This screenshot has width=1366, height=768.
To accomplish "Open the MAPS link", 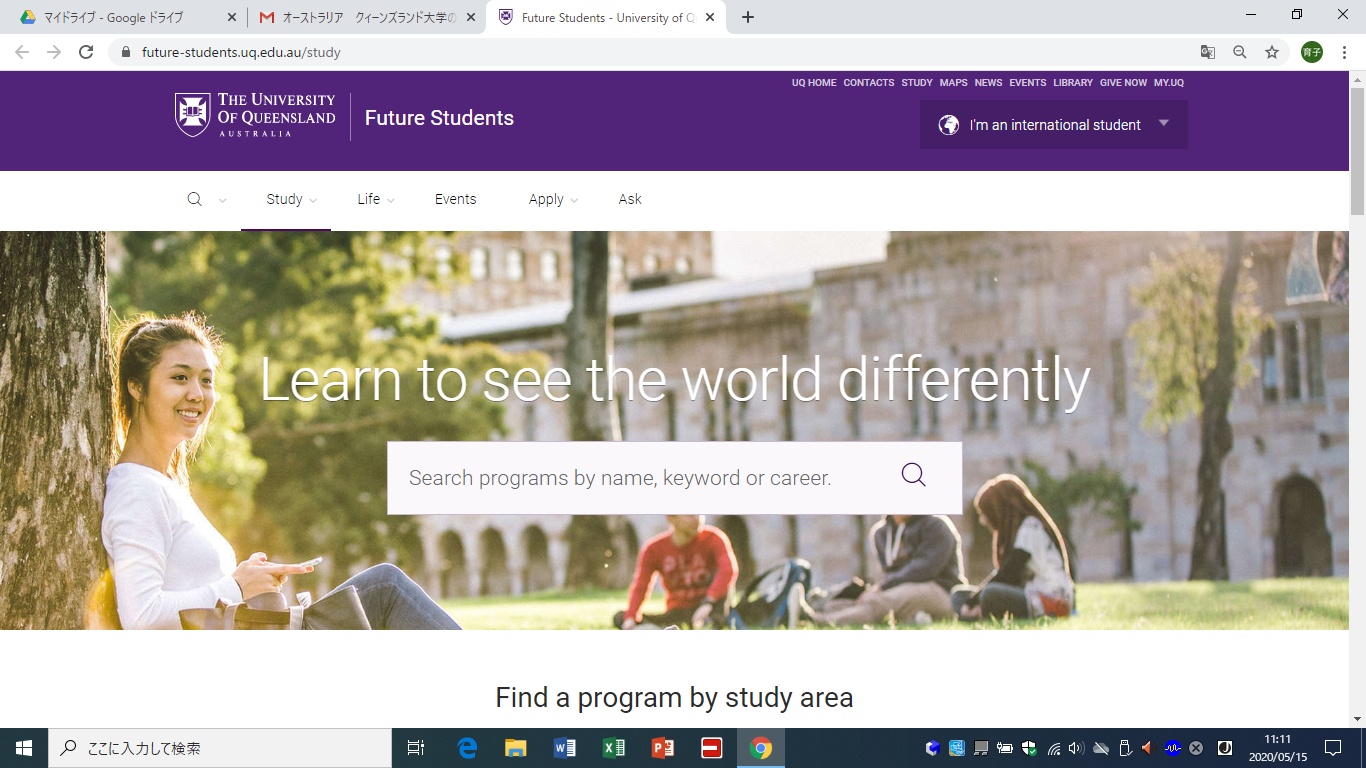I will [x=954, y=83].
